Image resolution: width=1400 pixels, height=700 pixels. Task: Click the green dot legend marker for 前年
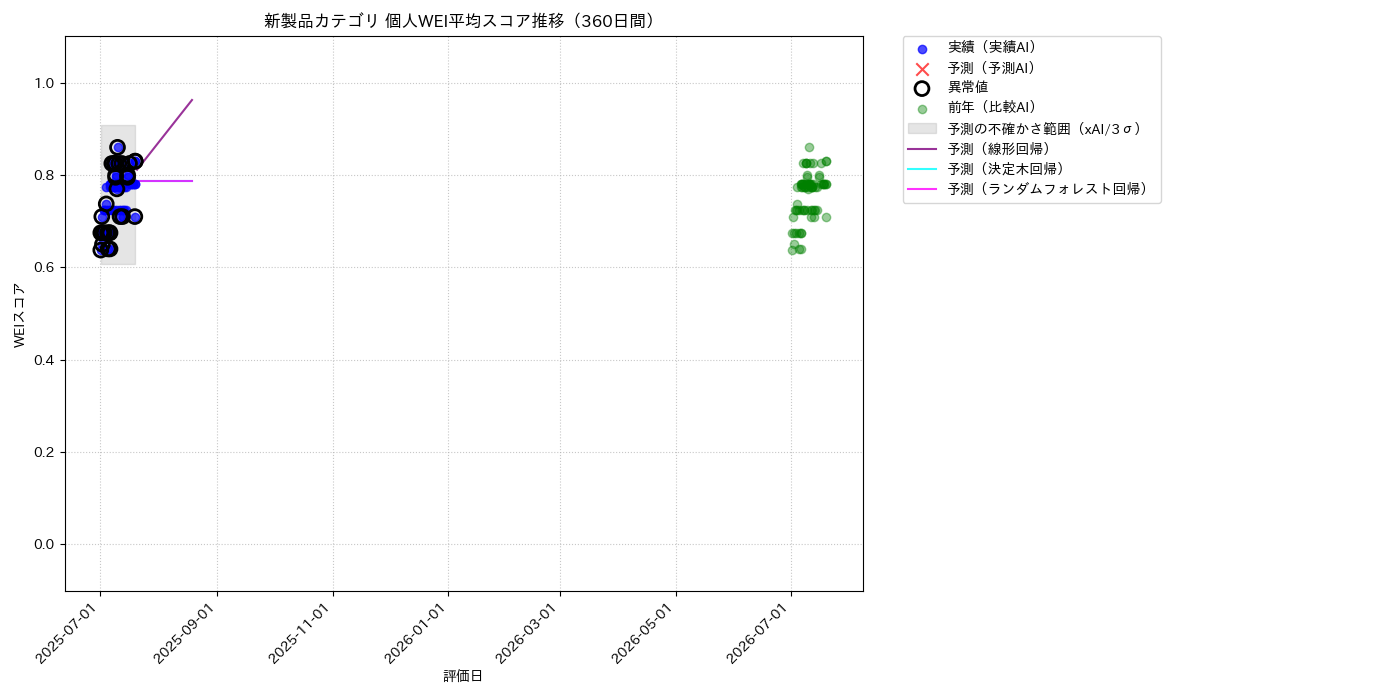(922, 109)
